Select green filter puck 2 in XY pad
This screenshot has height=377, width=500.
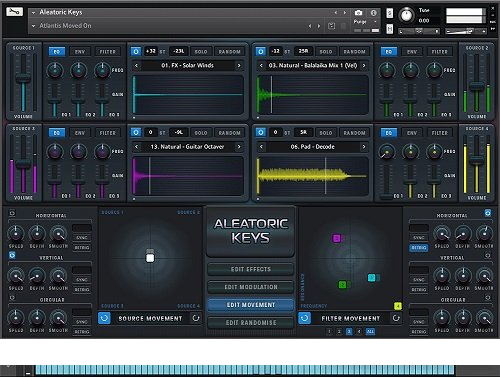(342, 285)
